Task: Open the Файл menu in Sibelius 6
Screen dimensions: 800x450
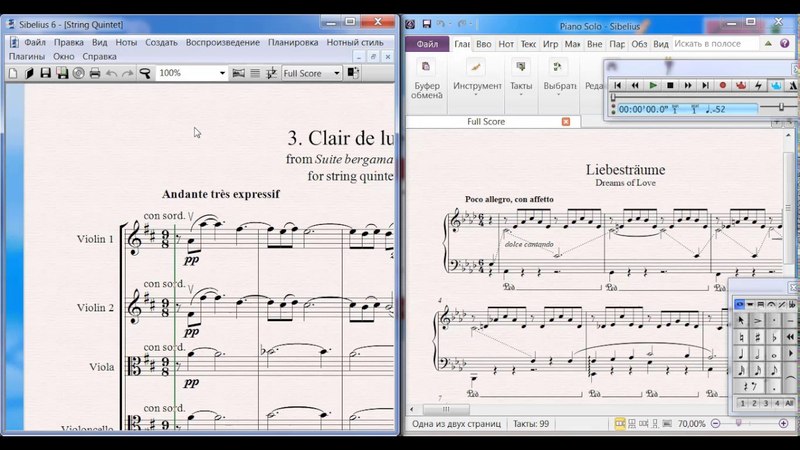Action: point(35,42)
